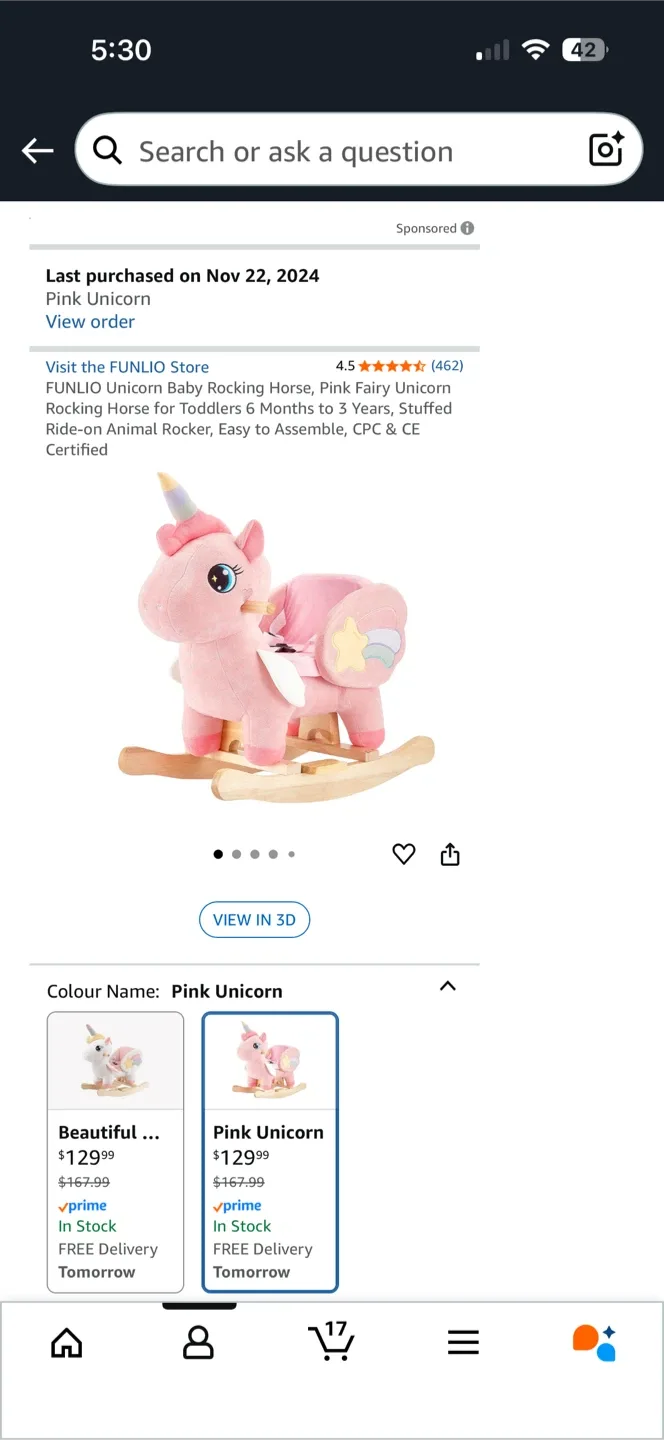
Task: Collapse the Colour Name section
Action: pyautogui.click(x=447, y=986)
